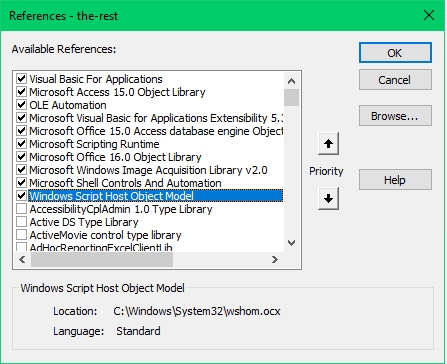Click the horizontal scroll right arrow

(x=275, y=259)
